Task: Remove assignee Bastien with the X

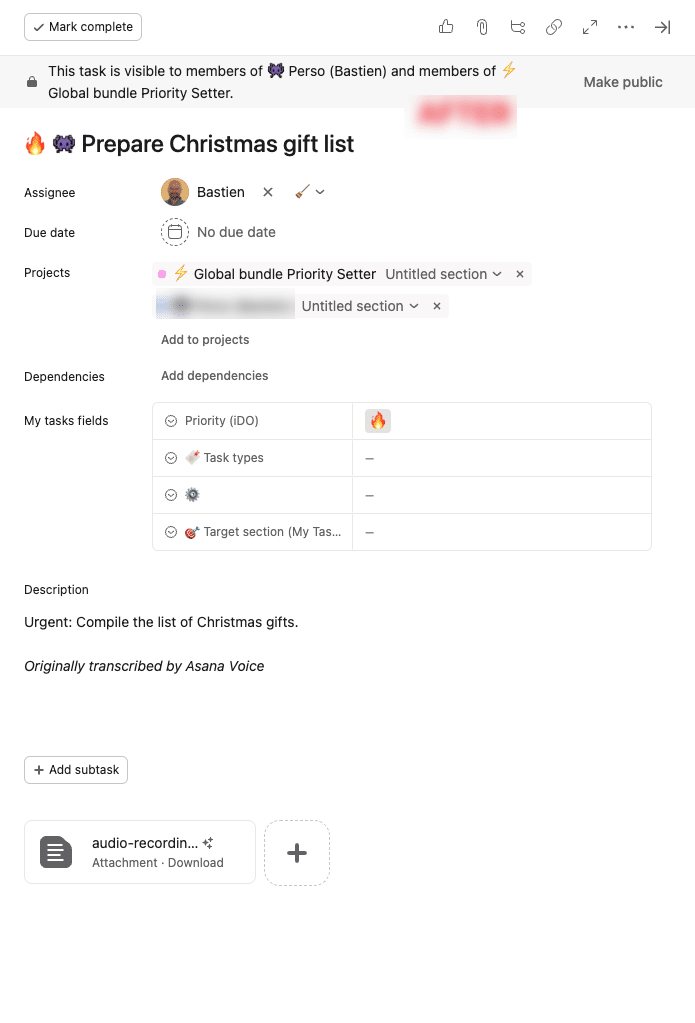Action: pos(268,192)
